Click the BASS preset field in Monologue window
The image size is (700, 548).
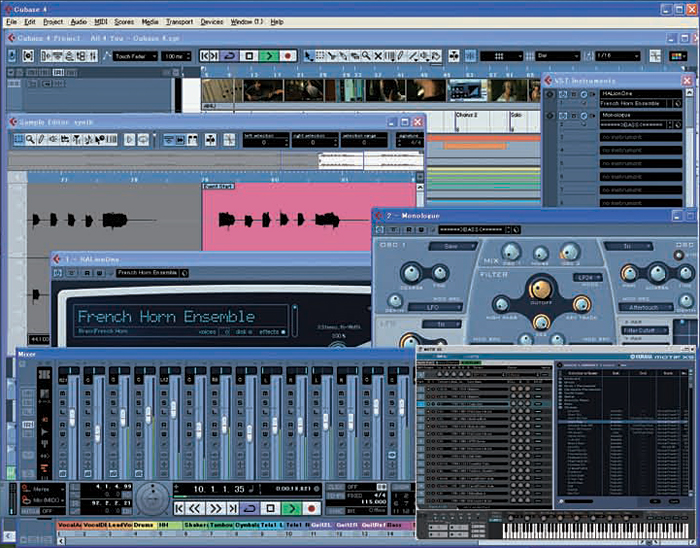472,230
